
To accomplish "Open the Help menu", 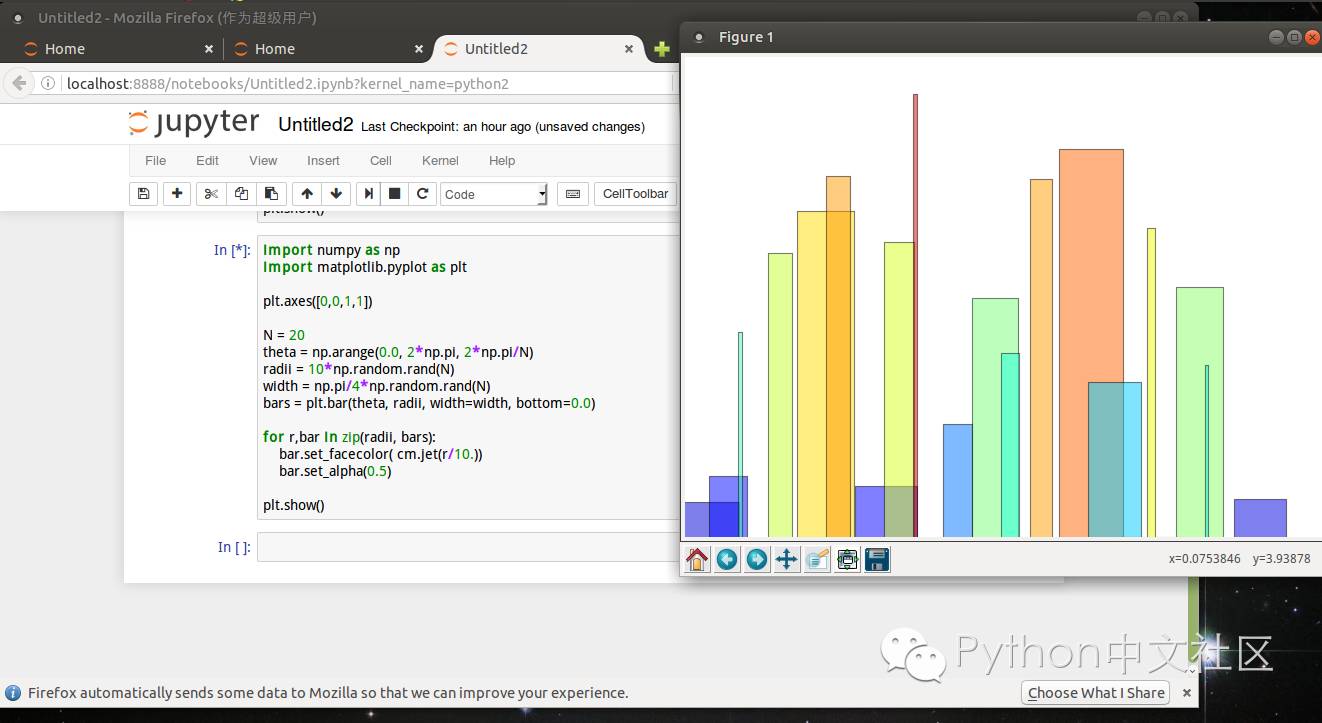I will pos(502,160).
